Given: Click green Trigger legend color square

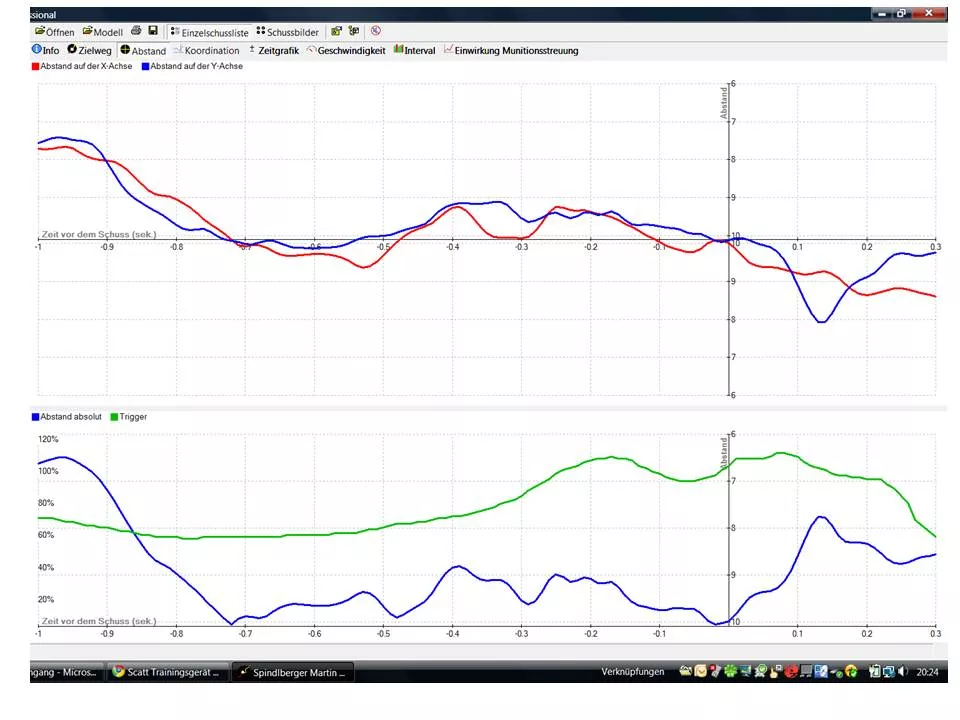Looking at the screenshot, I should click(114, 417).
